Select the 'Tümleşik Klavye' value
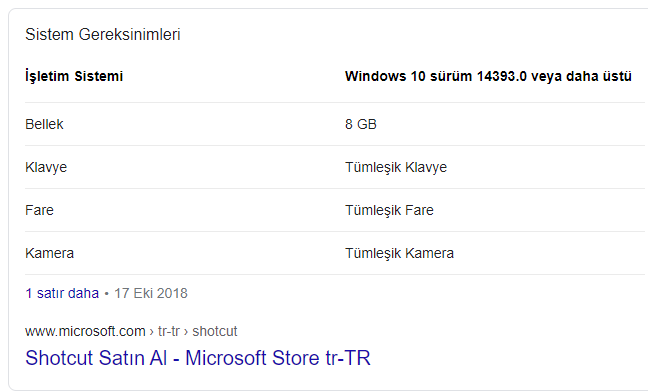Viewport: 648px width, 391px height. coord(396,167)
